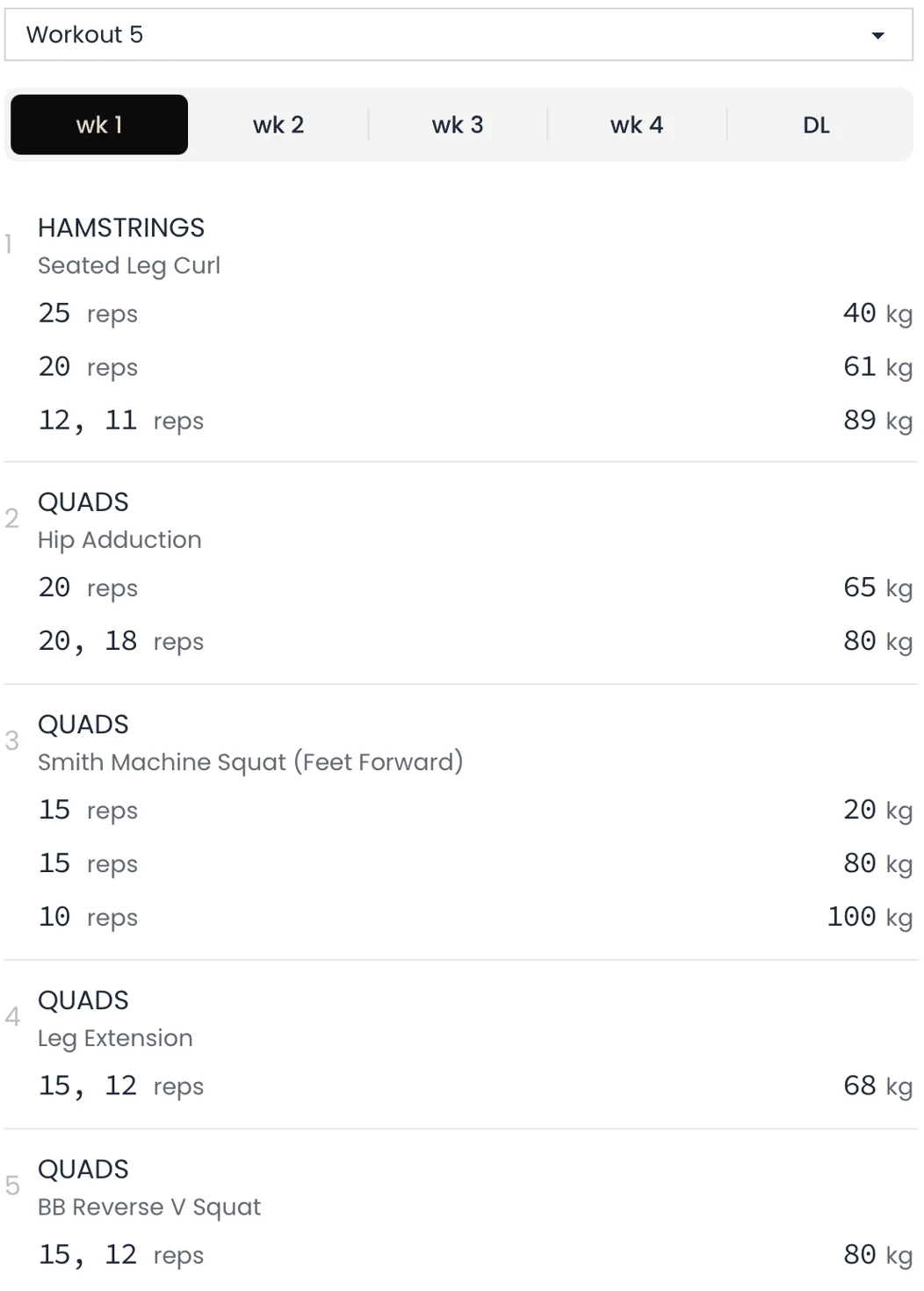
Task: Click the 12, 11 reps entry
Action: (120, 420)
